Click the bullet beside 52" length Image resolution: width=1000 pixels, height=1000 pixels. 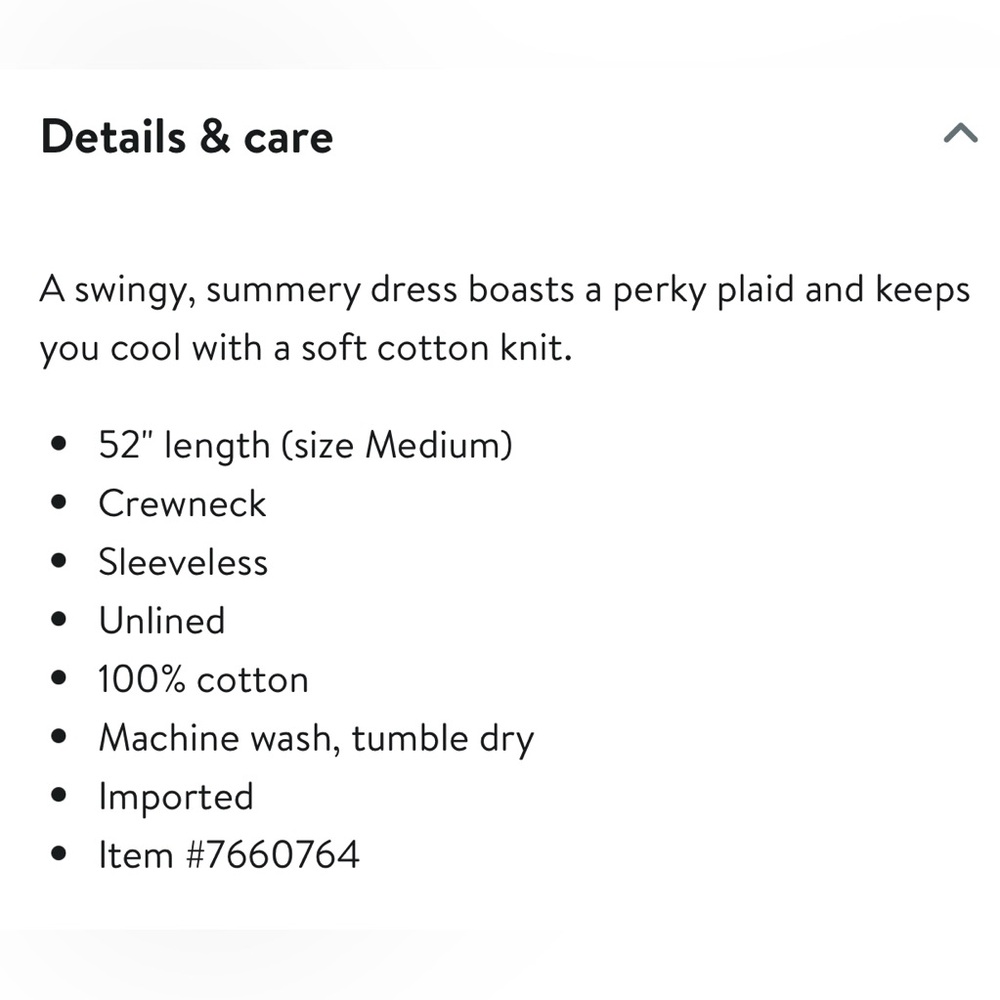[59, 443]
